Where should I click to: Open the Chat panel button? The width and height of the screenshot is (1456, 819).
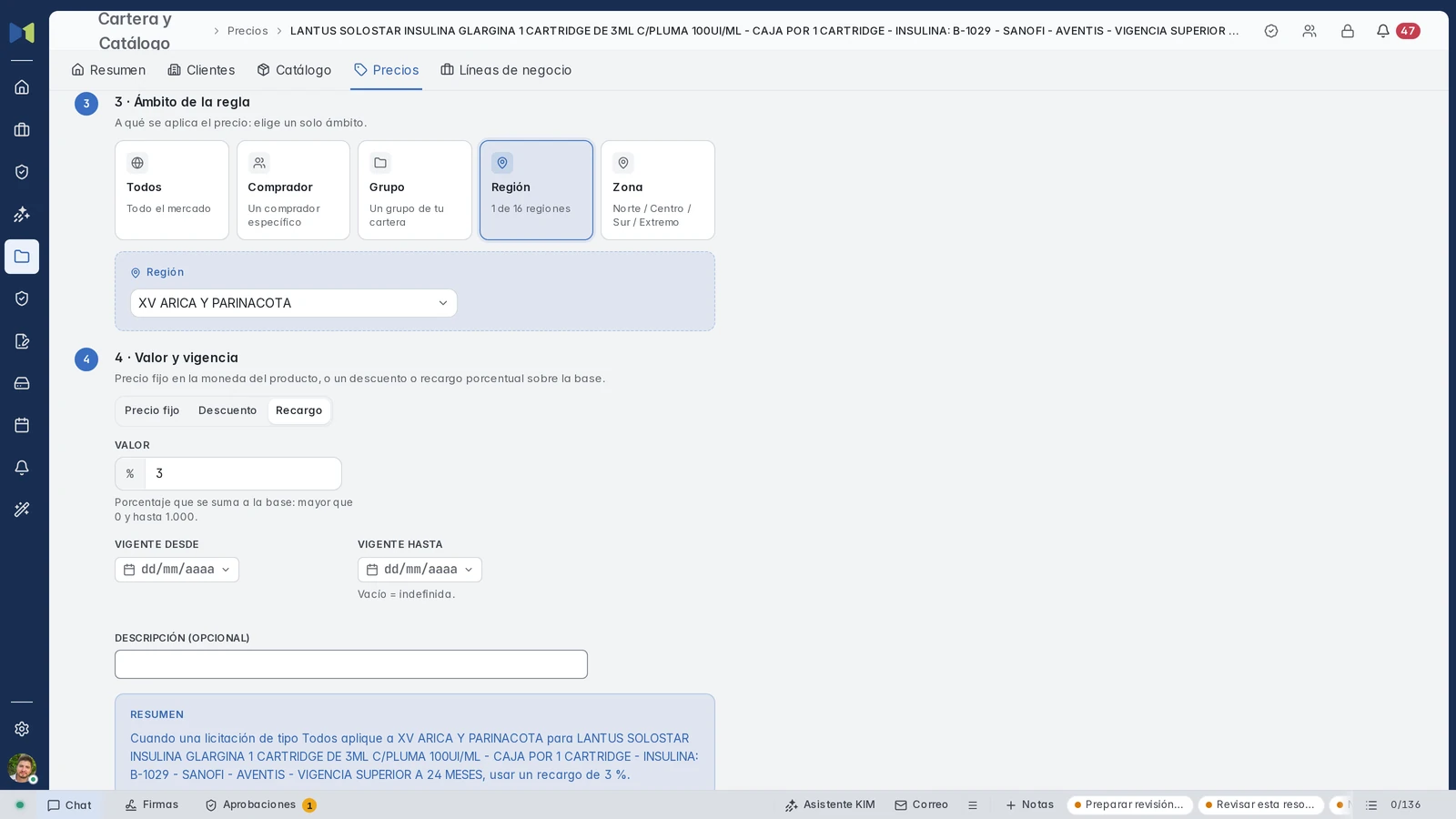pos(70,805)
